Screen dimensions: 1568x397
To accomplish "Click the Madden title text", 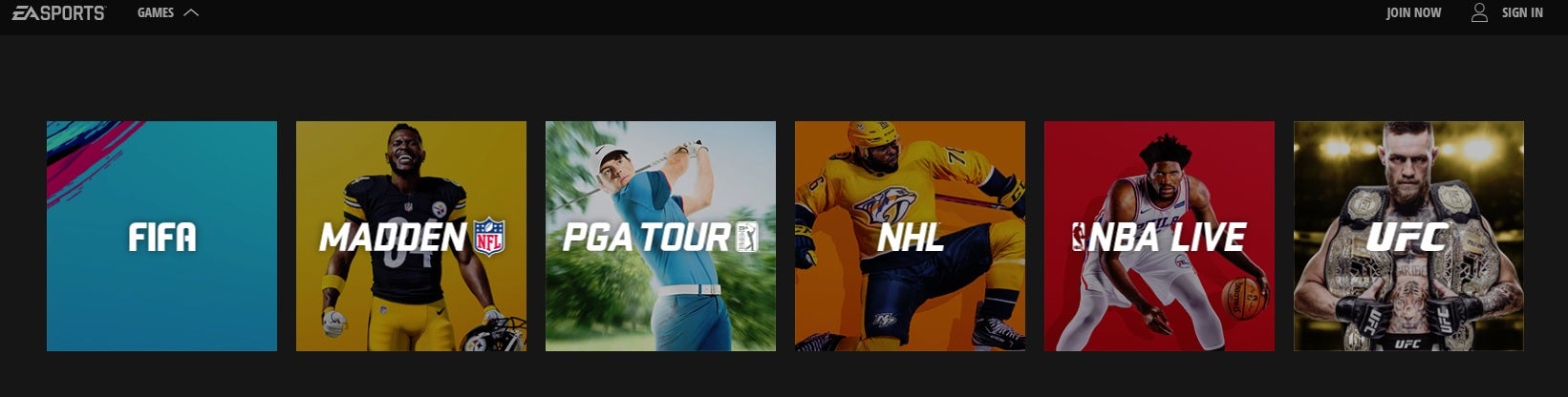I will (393, 238).
